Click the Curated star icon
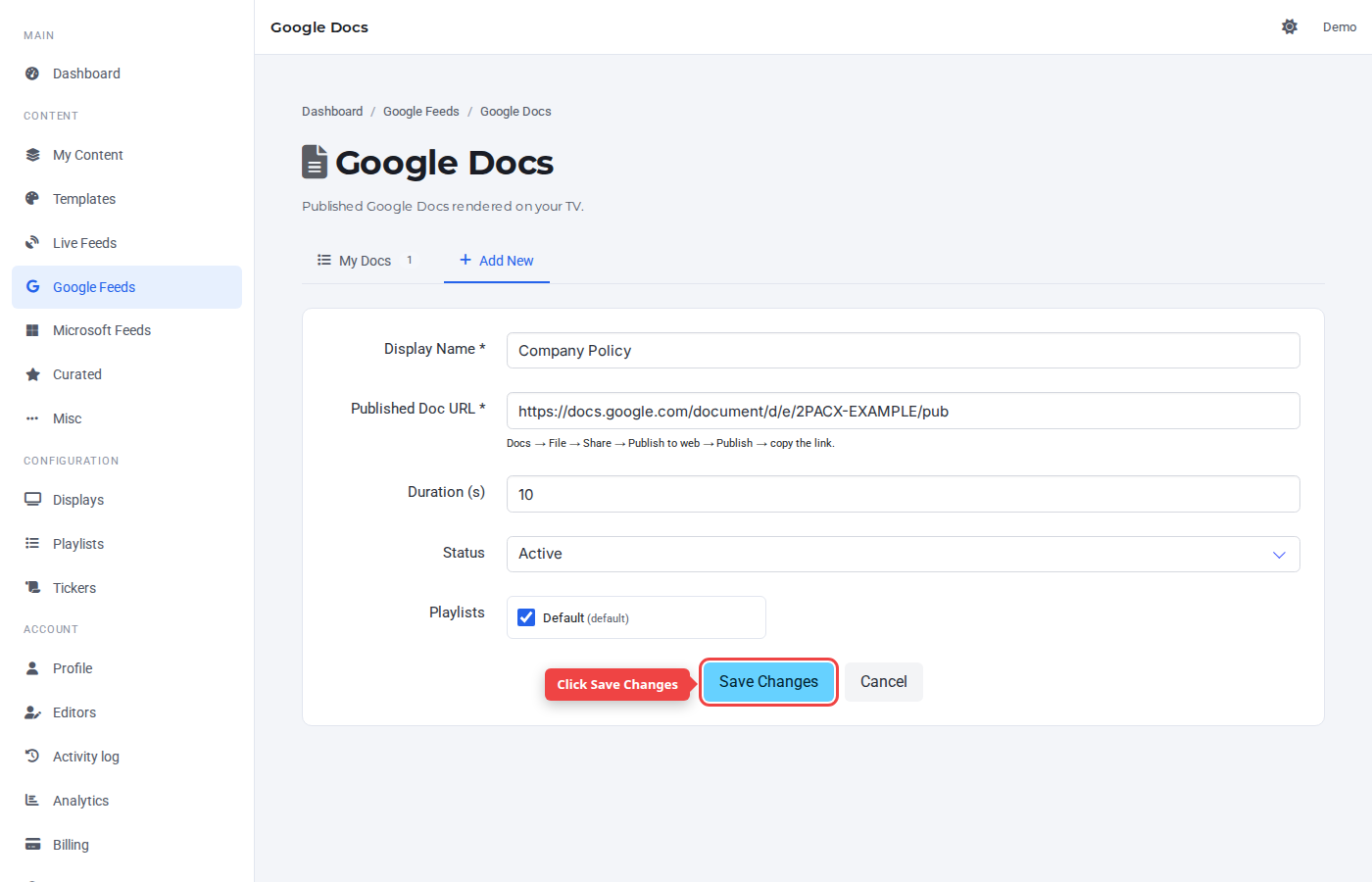1372x882 pixels. coord(32,374)
